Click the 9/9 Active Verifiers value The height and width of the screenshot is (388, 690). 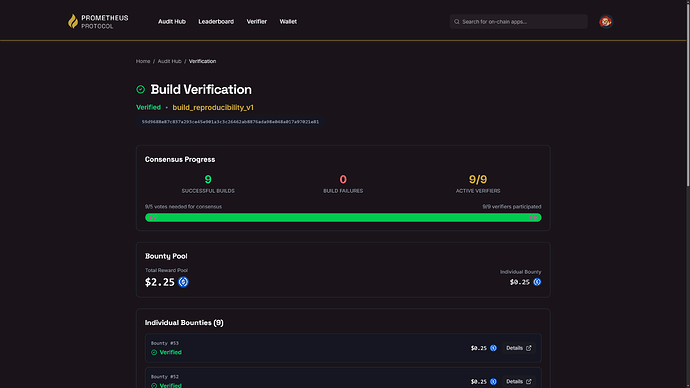tap(478, 179)
